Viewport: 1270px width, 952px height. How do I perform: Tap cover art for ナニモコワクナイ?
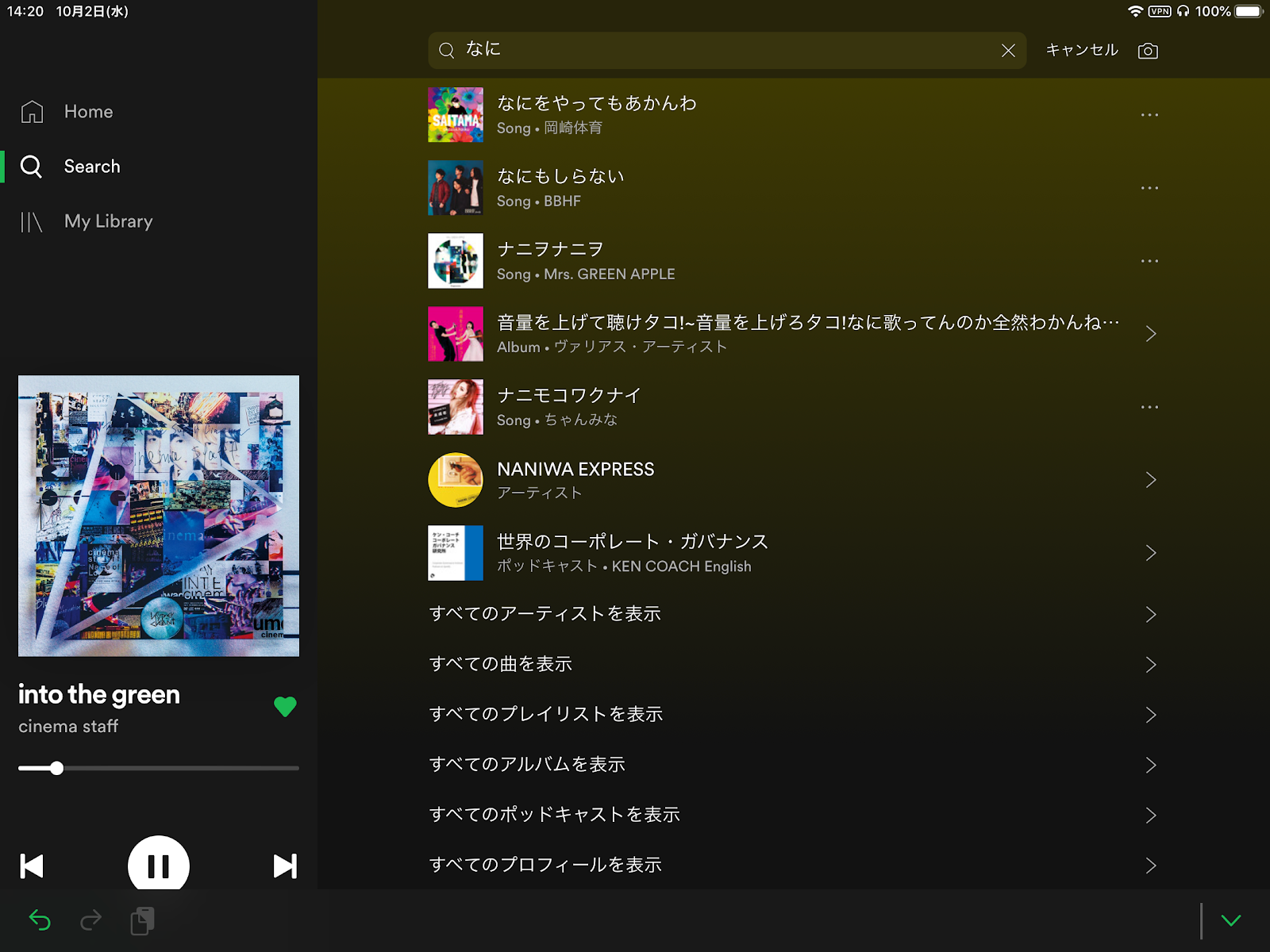tap(456, 407)
